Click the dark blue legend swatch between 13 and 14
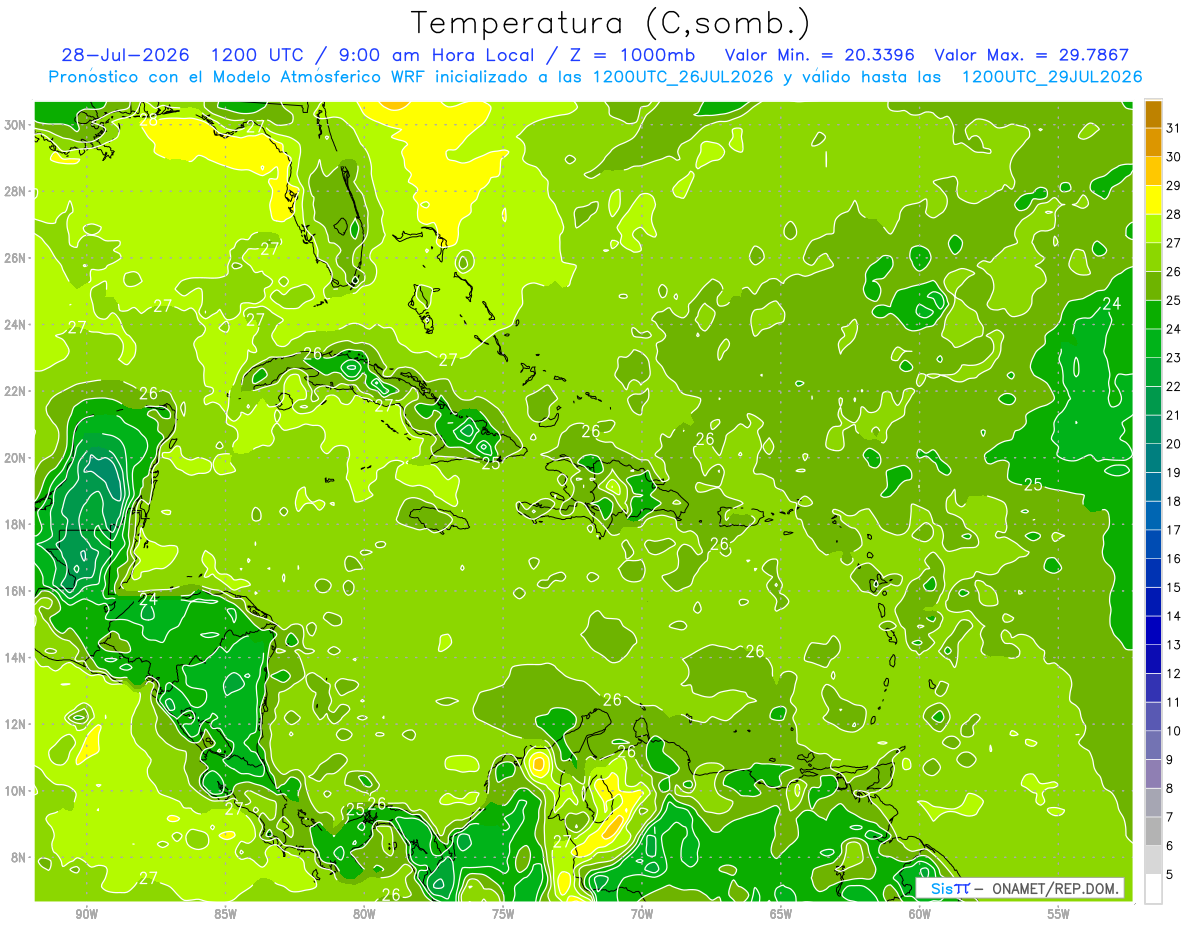Viewport: 1200px width, 927px height. click(1153, 631)
